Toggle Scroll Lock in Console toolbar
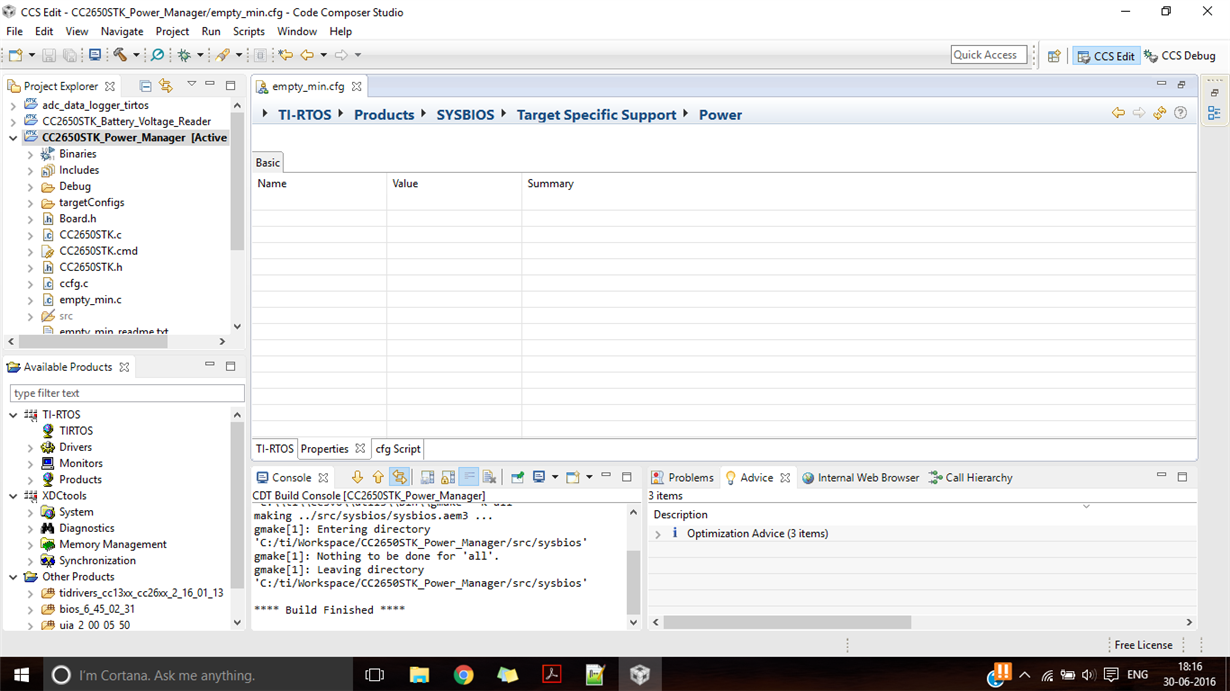Screen dimensions: 1230x691 pyautogui.click(x=448, y=478)
